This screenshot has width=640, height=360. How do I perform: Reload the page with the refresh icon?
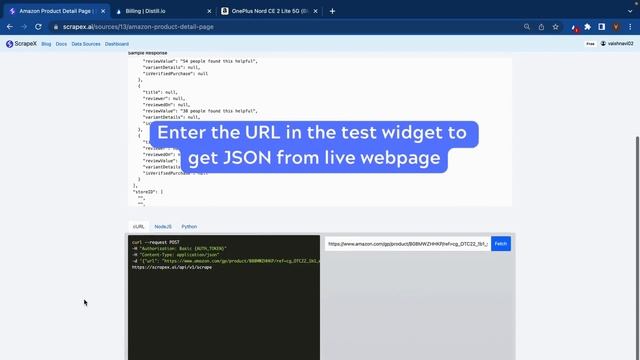[38, 27]
